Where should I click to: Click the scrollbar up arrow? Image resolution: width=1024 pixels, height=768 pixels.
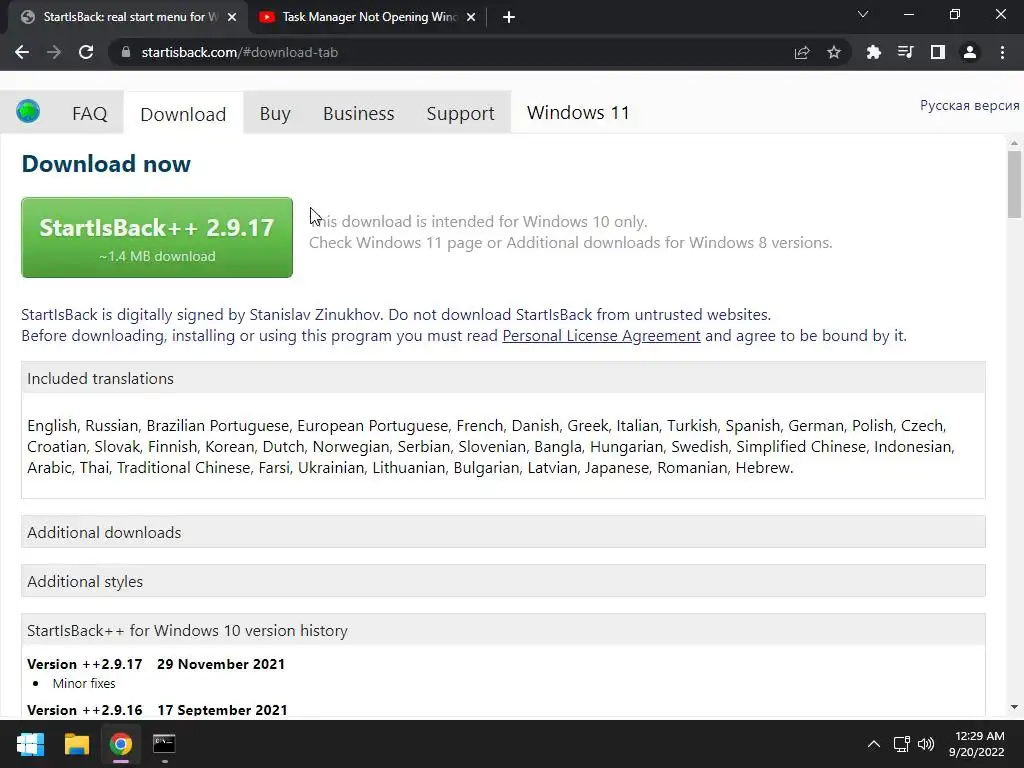pos(1014,142)
